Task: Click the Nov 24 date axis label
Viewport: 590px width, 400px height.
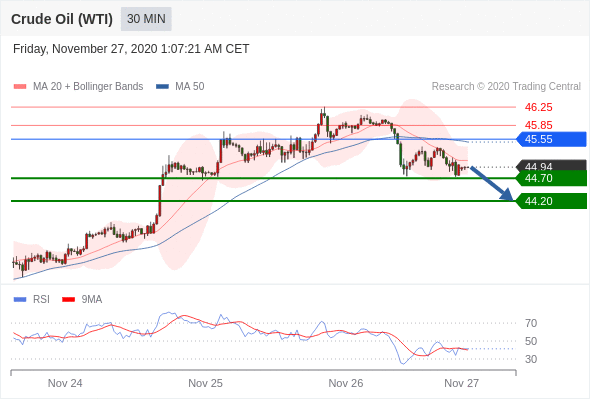Action: tap(65, 383)
